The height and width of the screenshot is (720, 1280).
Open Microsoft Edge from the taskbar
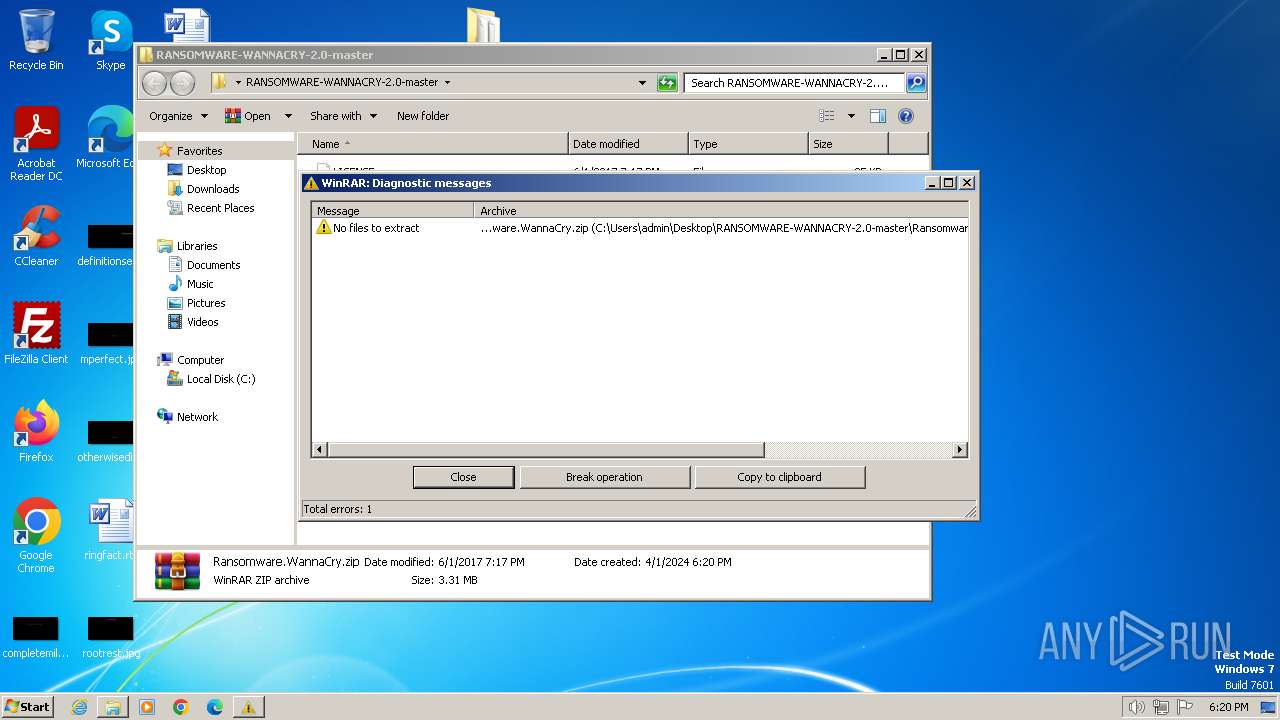tap(215, 707)
